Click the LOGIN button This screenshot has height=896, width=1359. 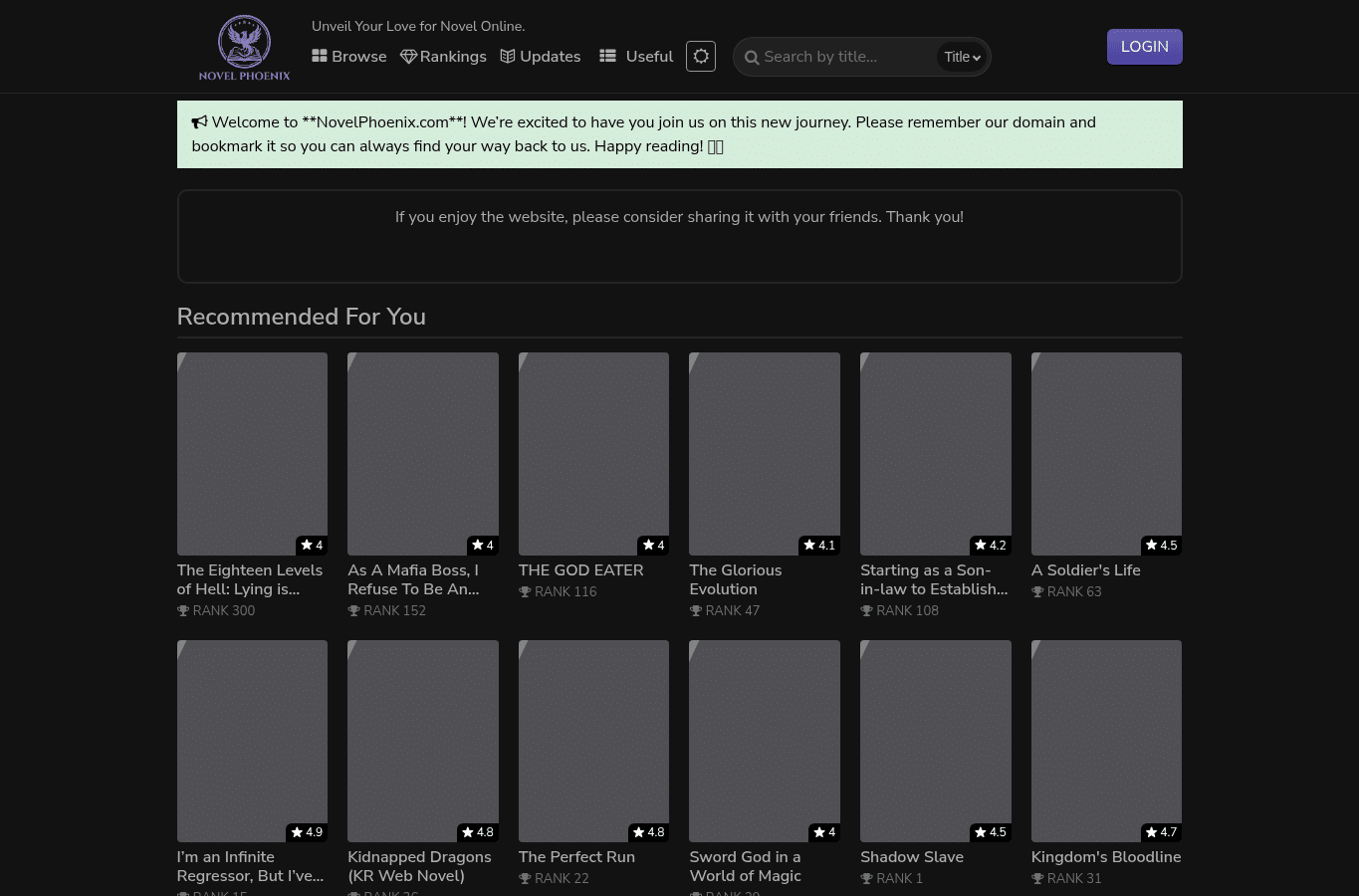tap(1145, 47)
